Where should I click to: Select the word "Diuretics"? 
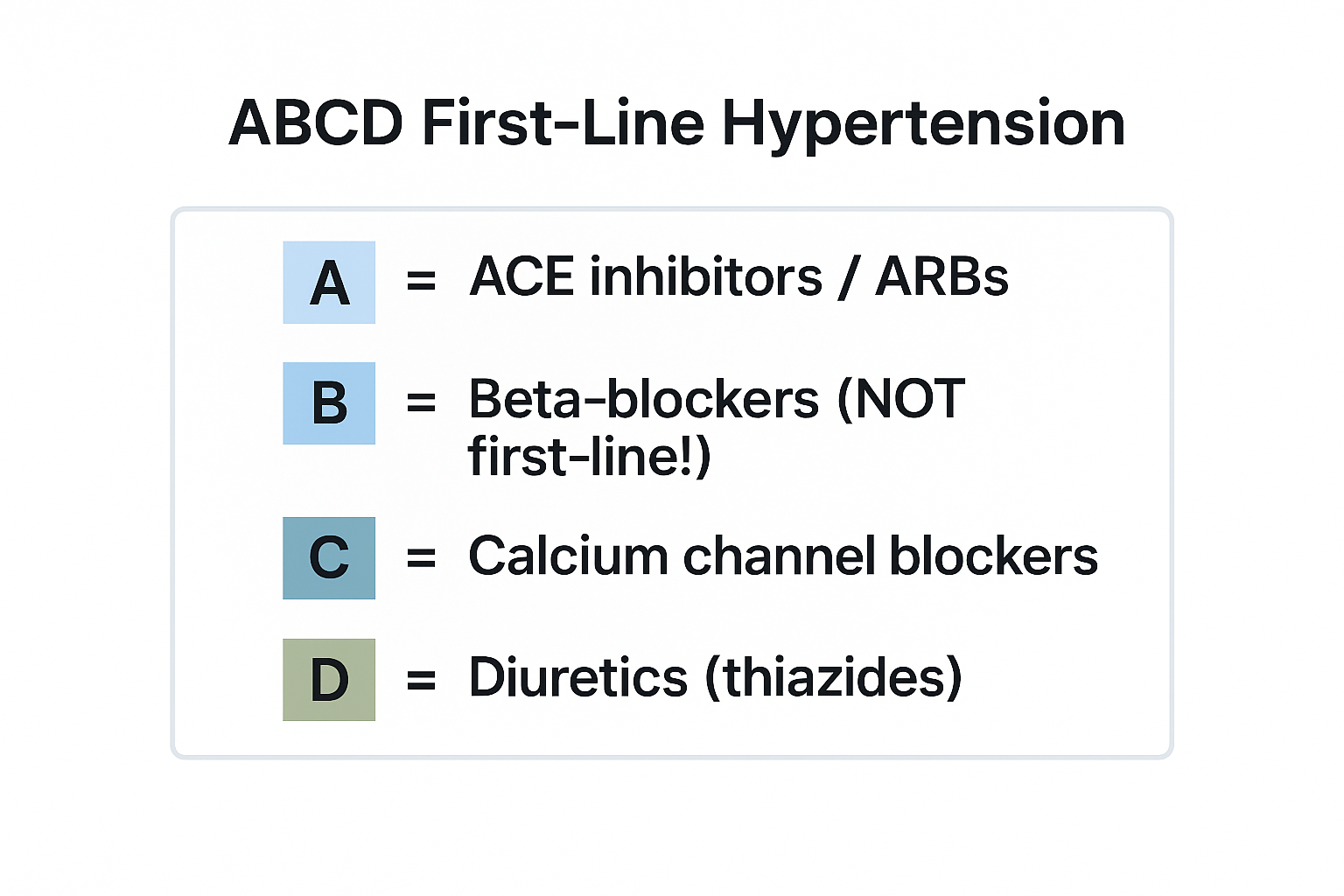(578, 677)
